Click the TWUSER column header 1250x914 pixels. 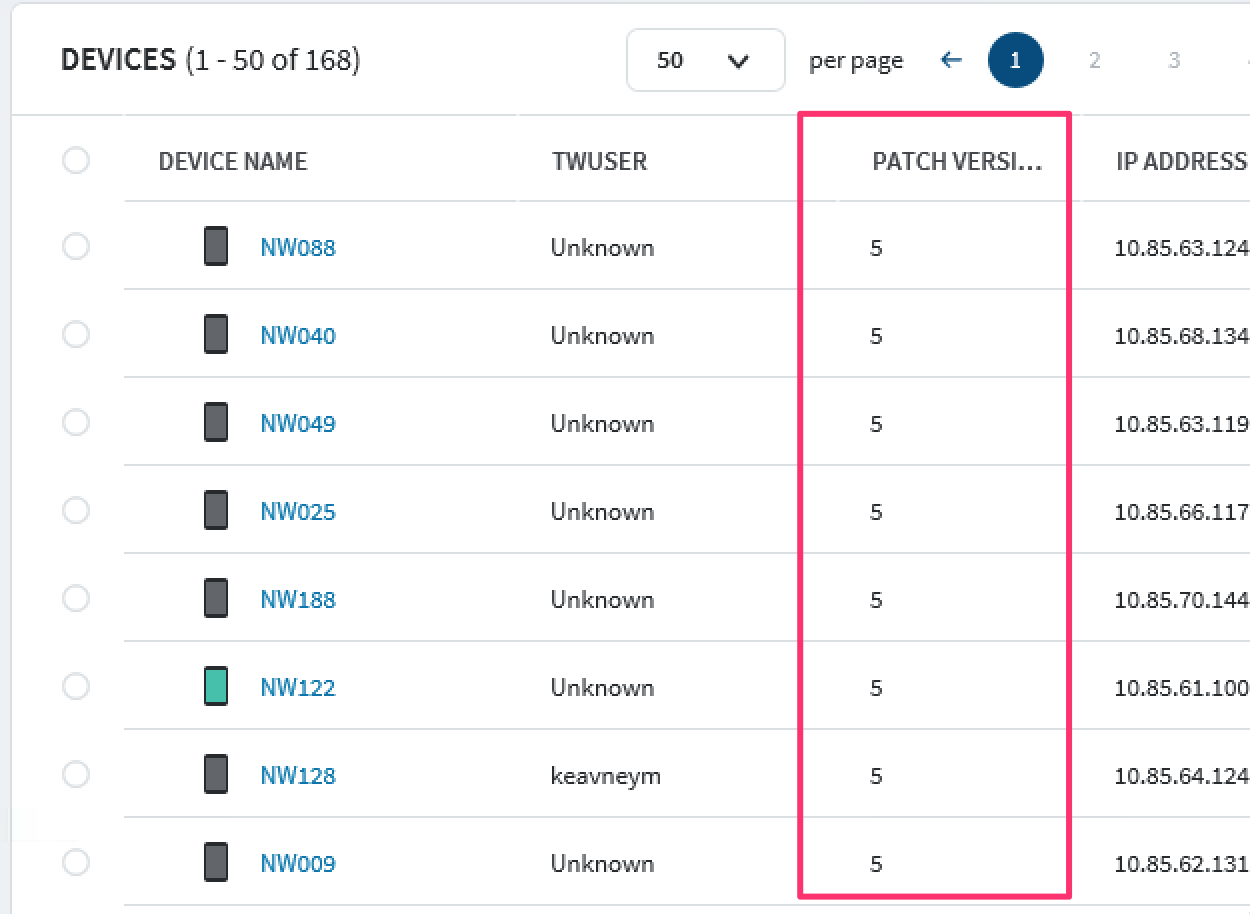pos(599,161)
